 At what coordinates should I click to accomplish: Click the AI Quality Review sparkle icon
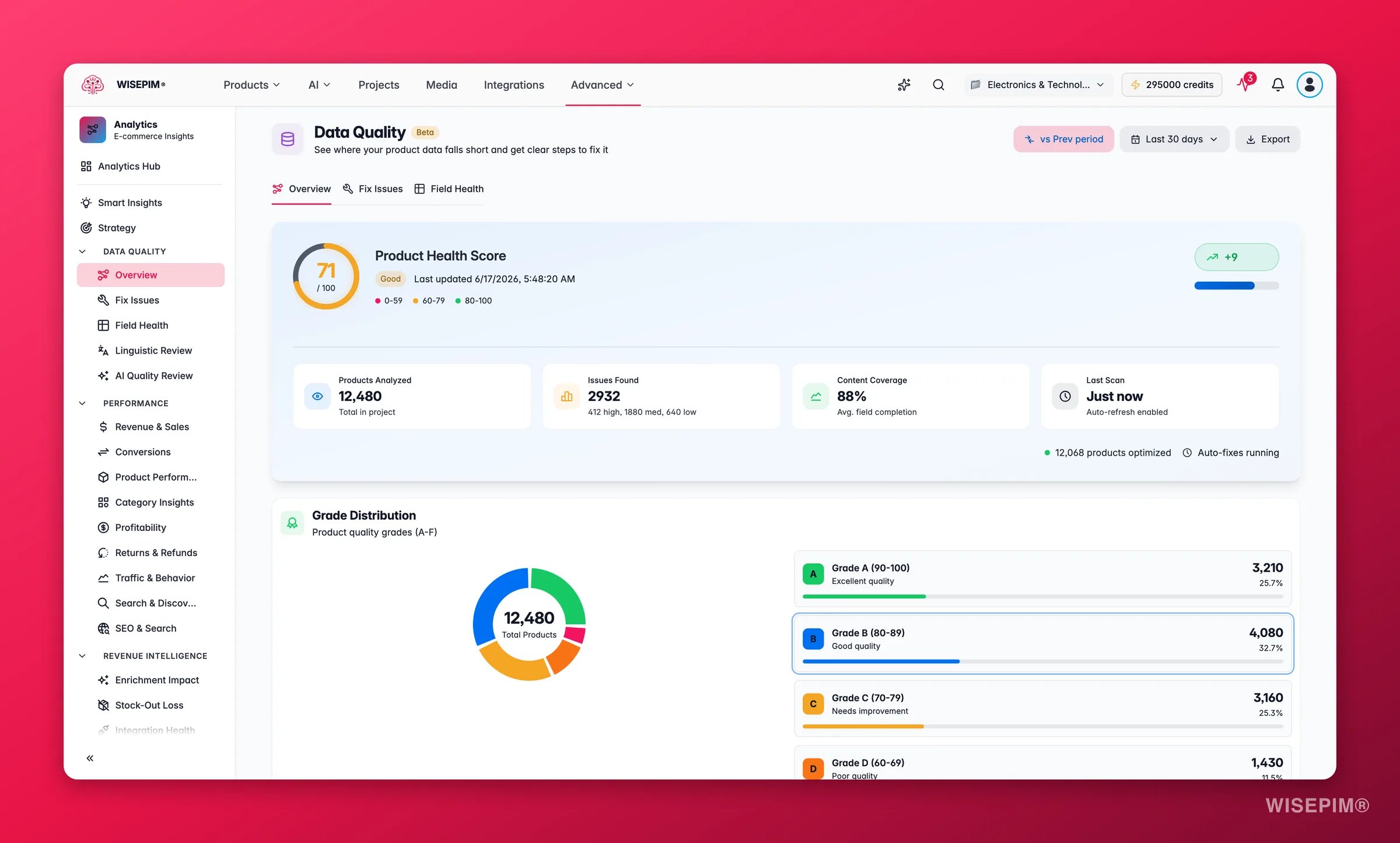point(103,376)
